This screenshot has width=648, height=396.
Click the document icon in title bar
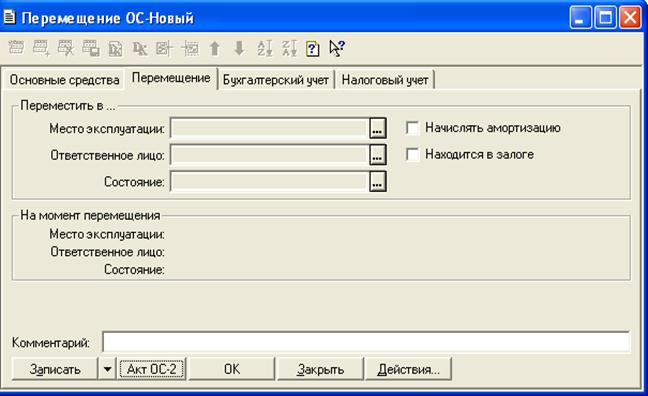(x=9, y=17)
